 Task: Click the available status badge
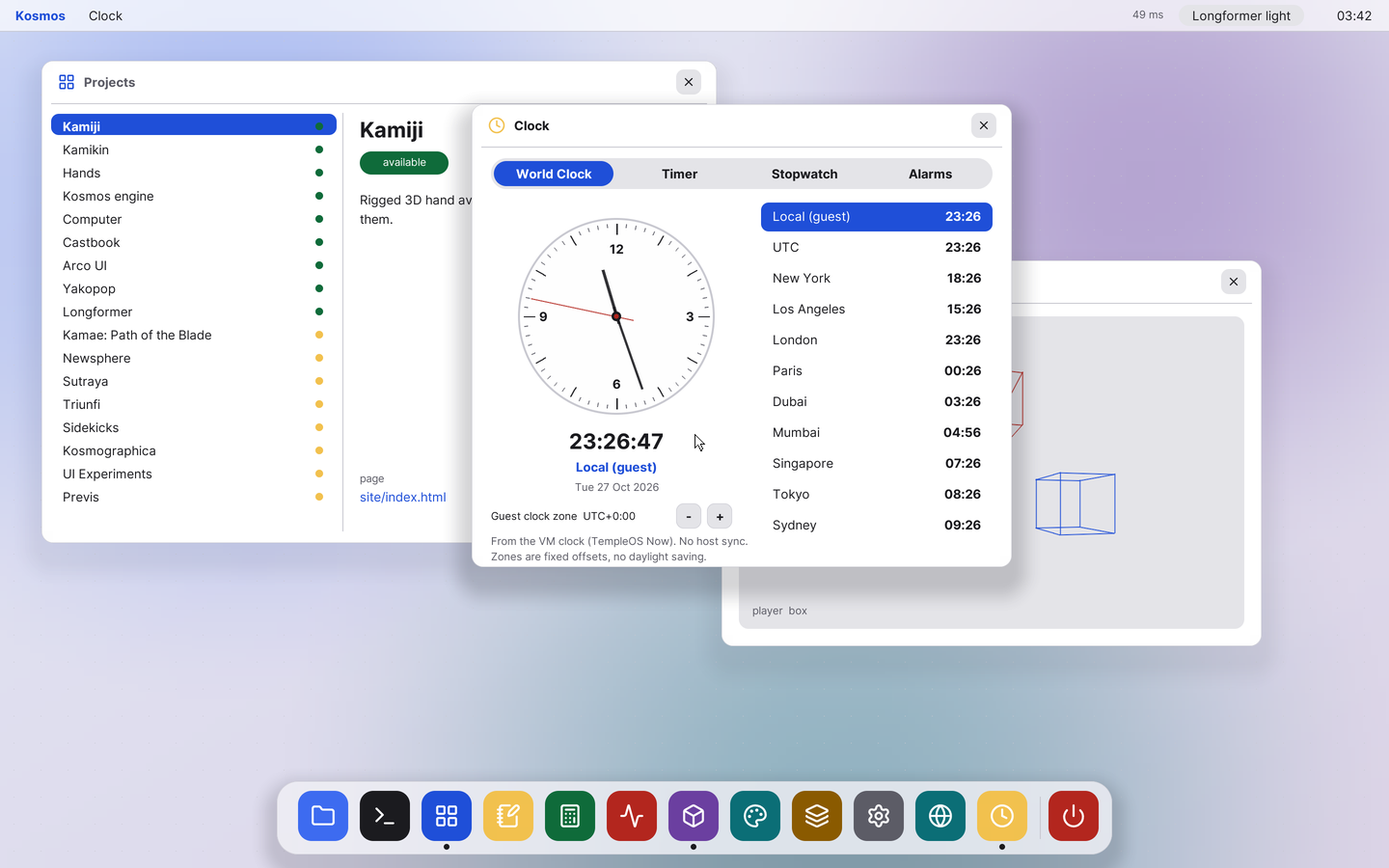point(404,163)
